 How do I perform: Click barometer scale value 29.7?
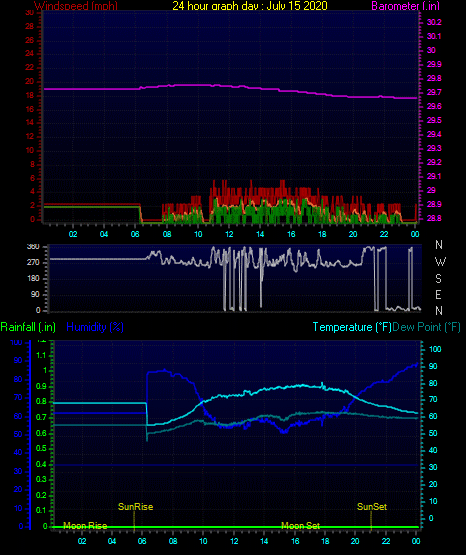[x=434, y=92]
